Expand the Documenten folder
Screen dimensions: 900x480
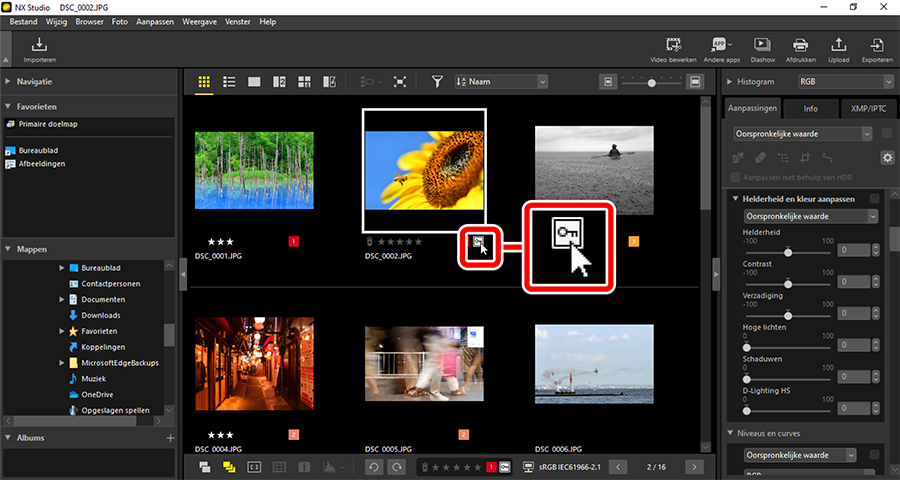62,300
